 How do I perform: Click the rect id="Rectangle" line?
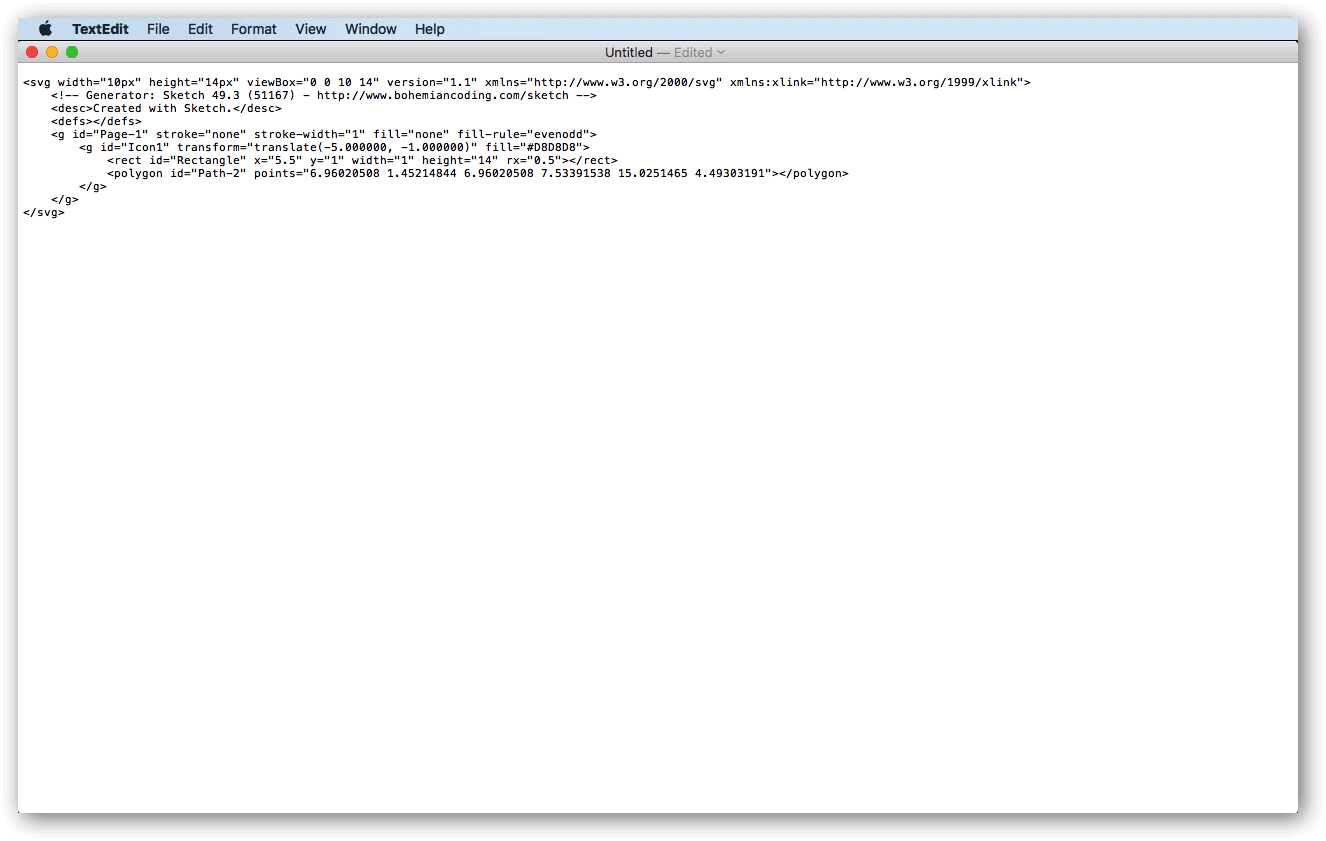pos(362,160)
